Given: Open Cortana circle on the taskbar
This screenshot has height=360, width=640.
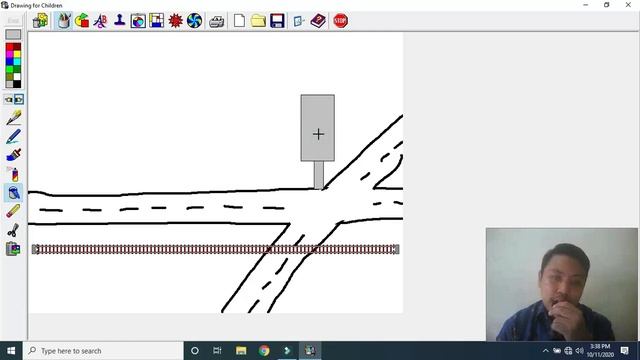Looking at the screenshot, I should [x=195, y=351].
